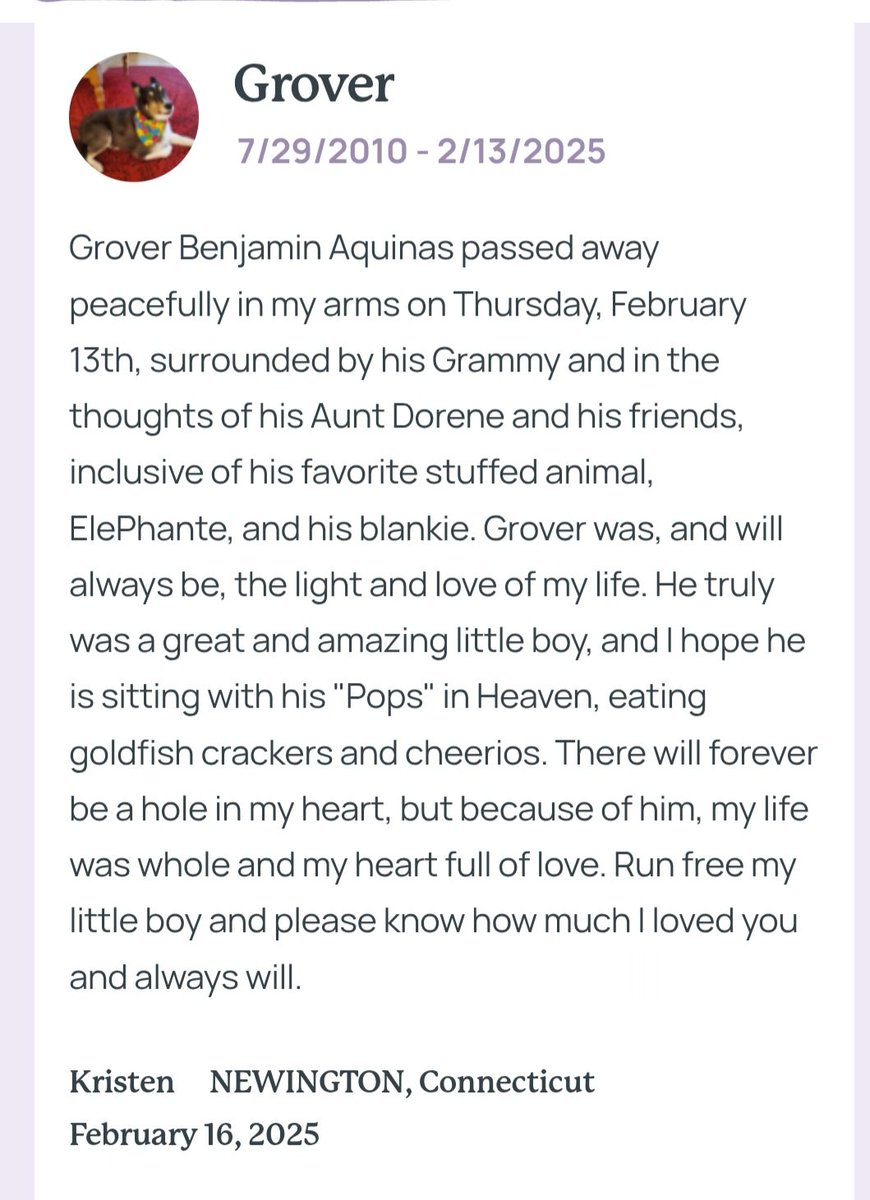Click the February 16, 2025 post date
Viewport: 870px width, 1200px height.
(x=194, y=1134)
